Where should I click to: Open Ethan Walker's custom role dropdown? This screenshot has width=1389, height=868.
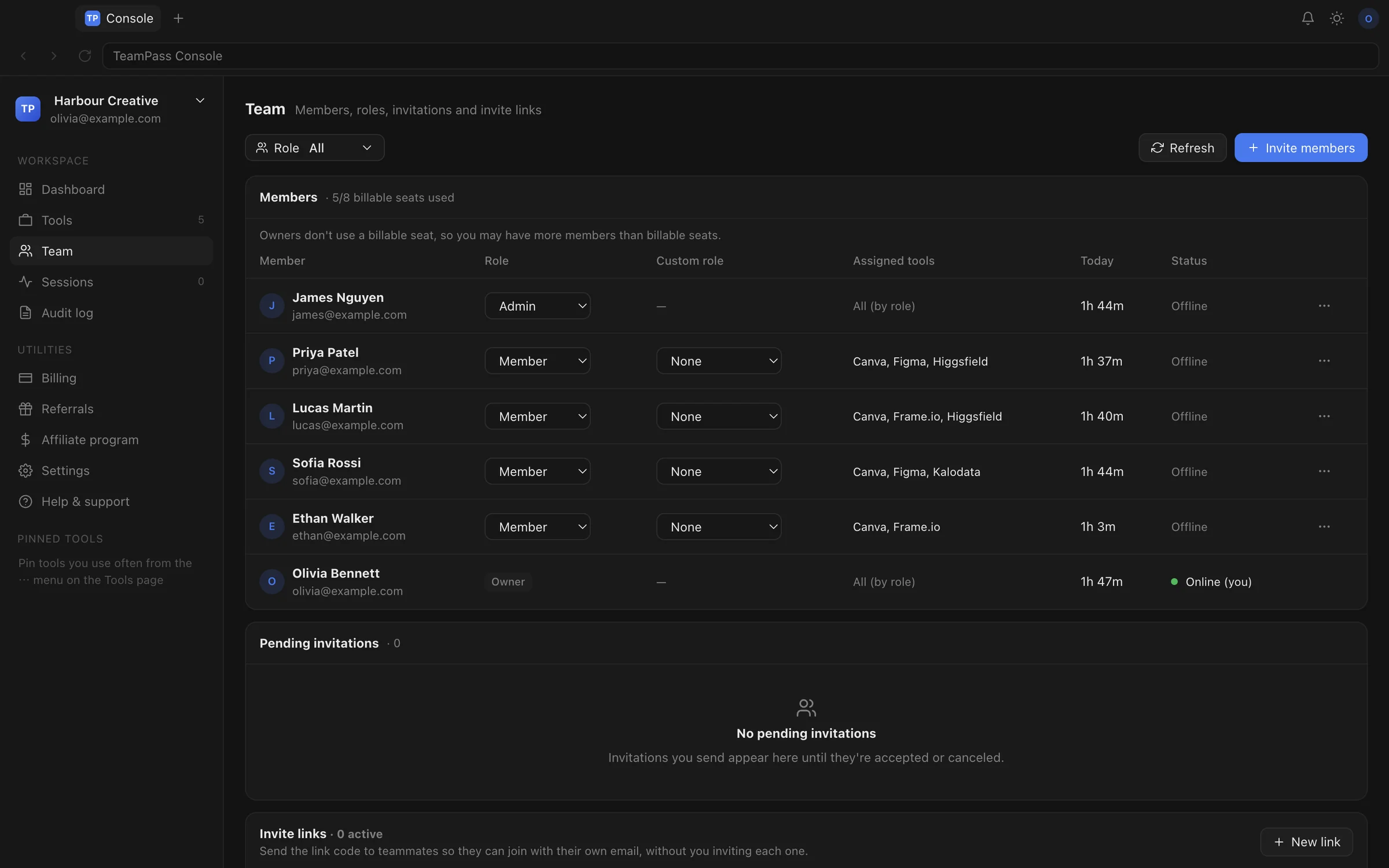719,527
